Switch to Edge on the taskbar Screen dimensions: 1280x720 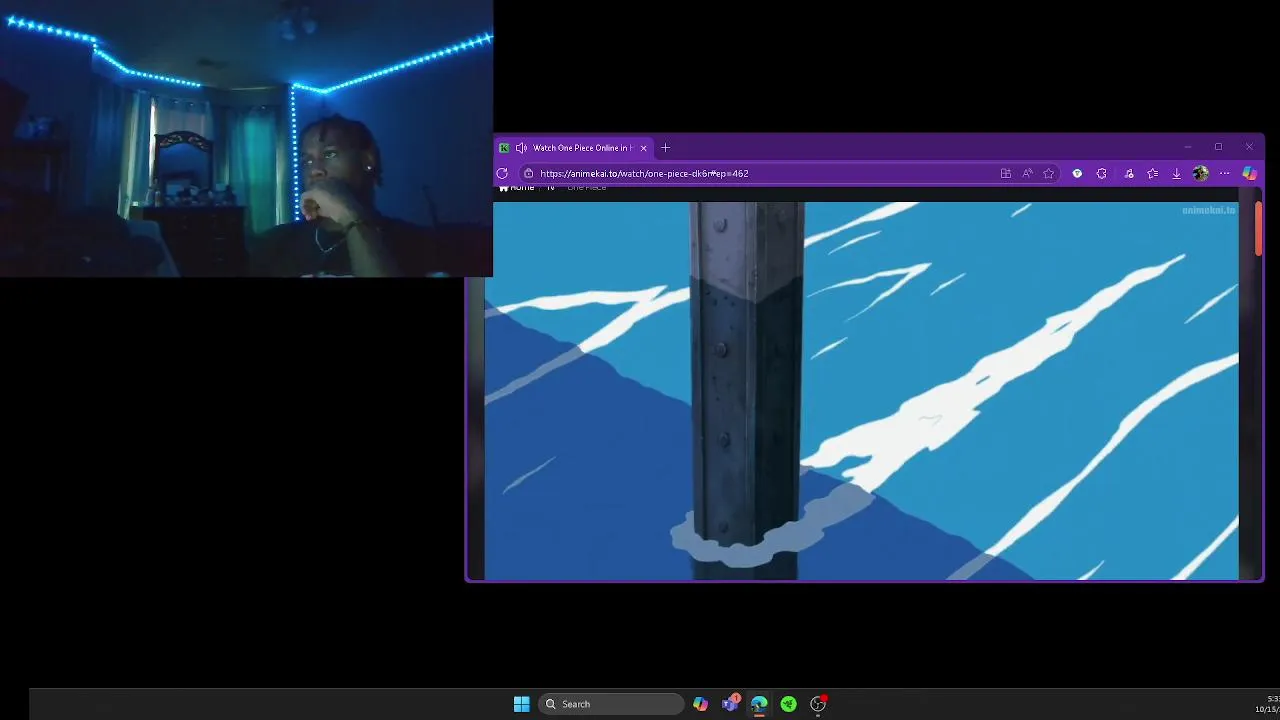click(x=759, y=704)
